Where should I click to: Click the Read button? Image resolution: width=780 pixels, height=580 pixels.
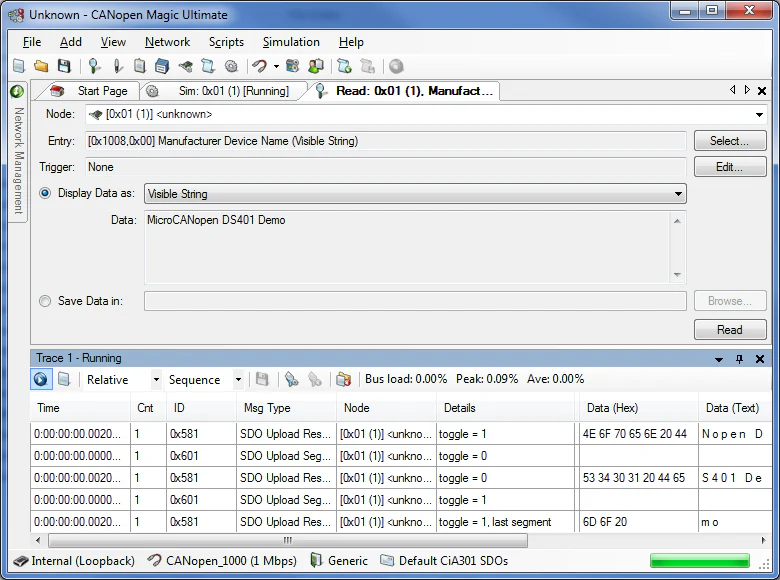[730, 330]
